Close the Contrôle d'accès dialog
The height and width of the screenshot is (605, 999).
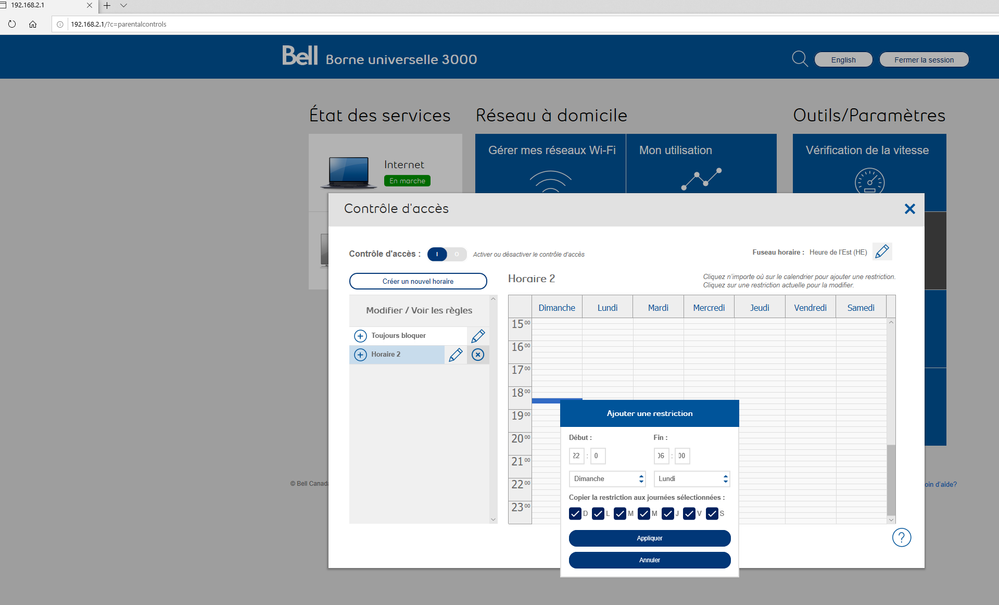[x=909, y=209]
